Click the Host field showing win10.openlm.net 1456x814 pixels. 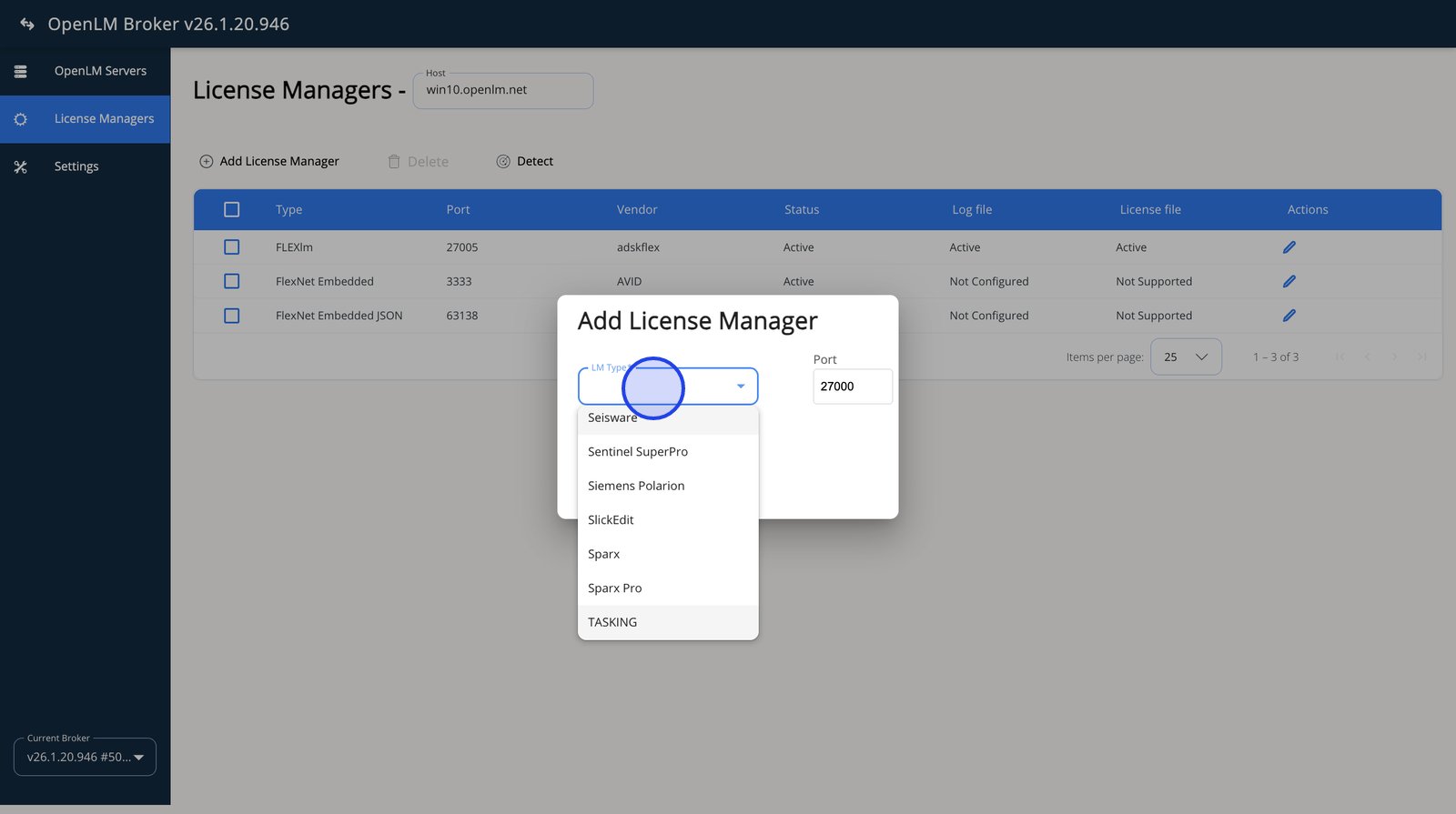(x=503, y=90)
